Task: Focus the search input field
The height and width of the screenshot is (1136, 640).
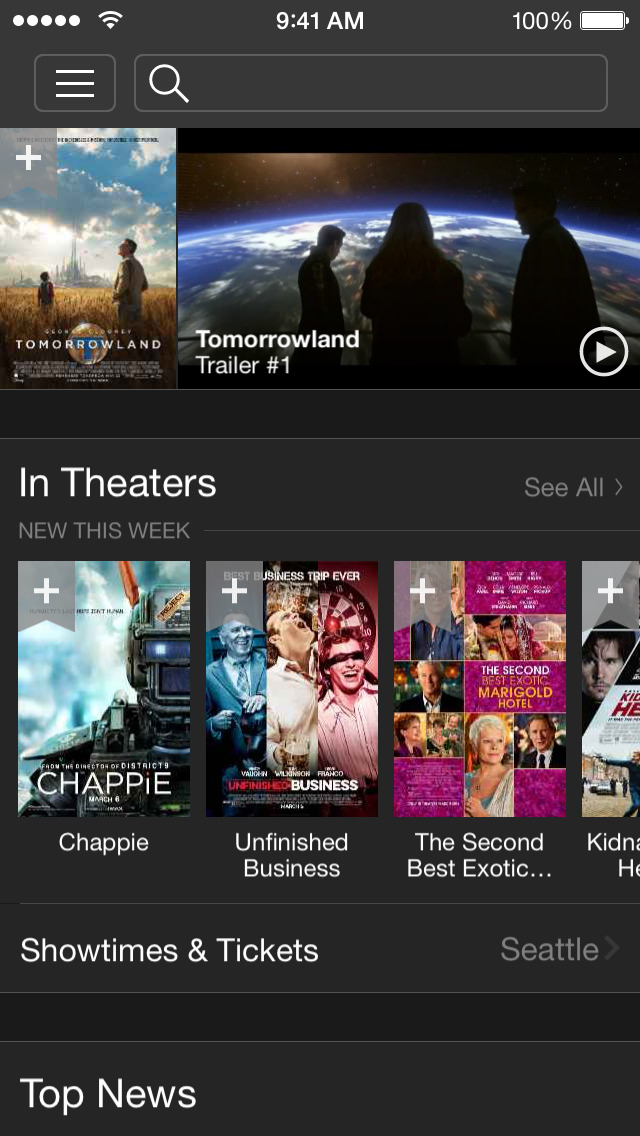Action: pos(370,83)
